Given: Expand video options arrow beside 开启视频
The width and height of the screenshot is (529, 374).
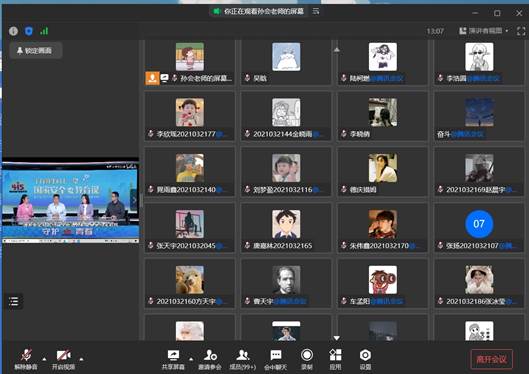Looking at the screenshot, I should pos(81,359).
